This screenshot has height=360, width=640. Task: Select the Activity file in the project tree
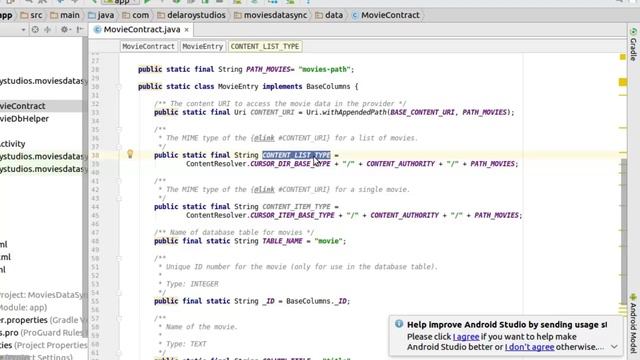(13, 144)
